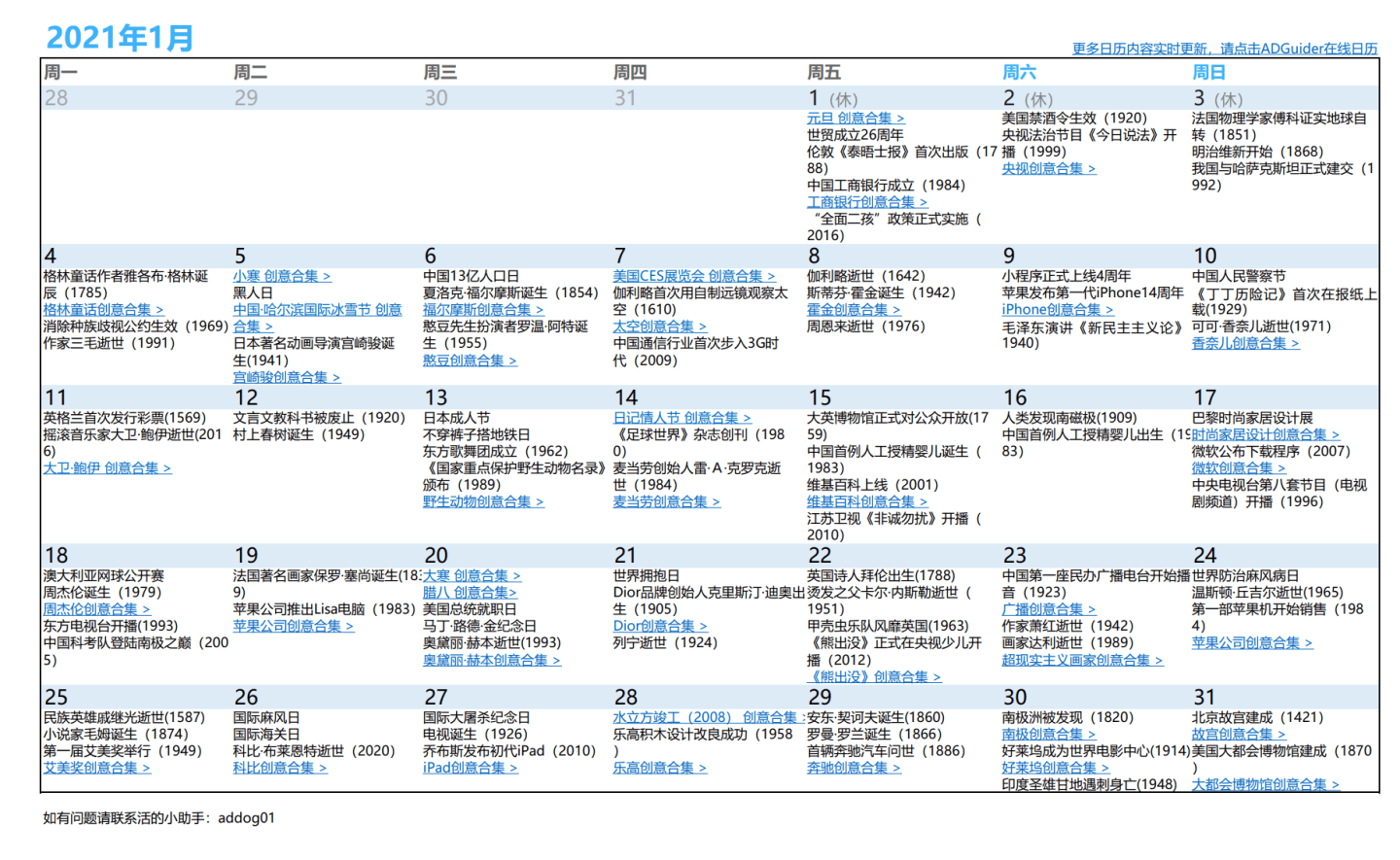
Task: Click the 周日 column header
Action: click(x=1208, y=73)
